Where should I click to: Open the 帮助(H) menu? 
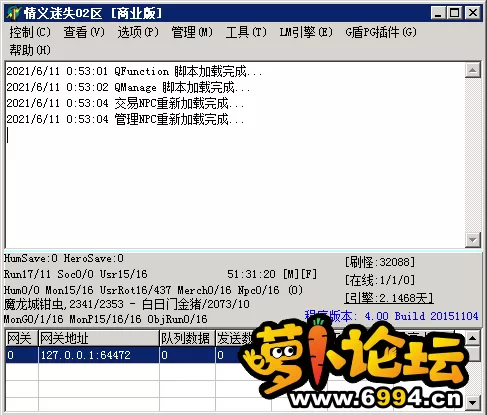[30, 50]
